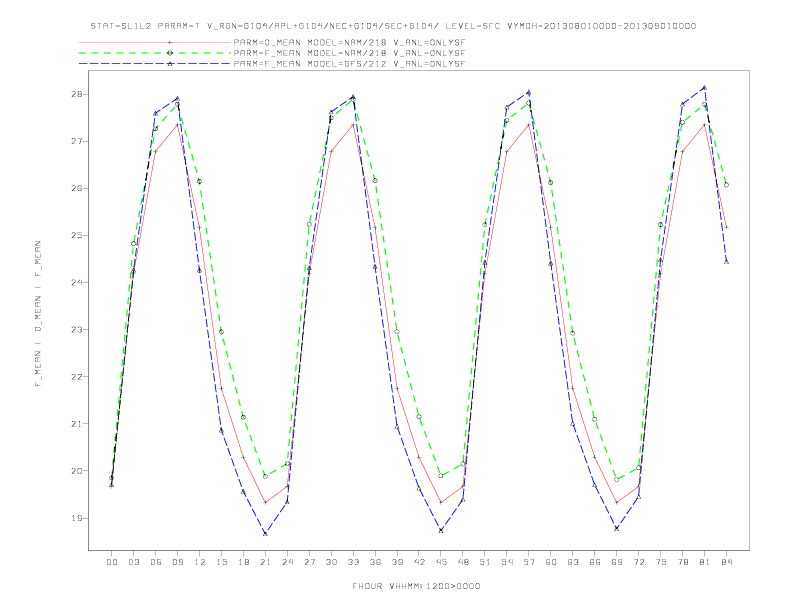
Task: Click x-axis forecast hour label 09
Action: click(x=177, y=562)
